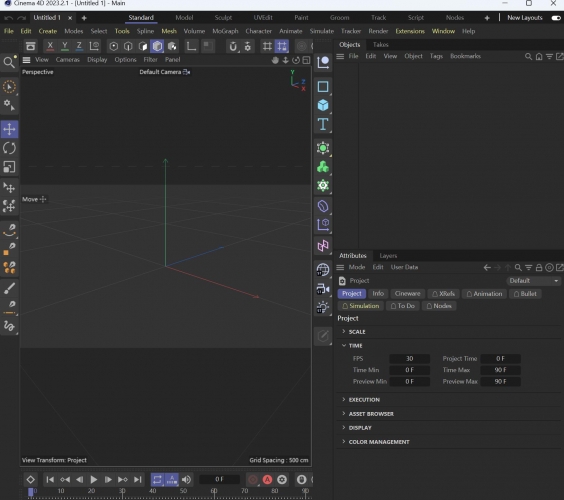This screenshot has height=500, width=564.
Task: Switch to the Layers tab
Action: coord(388,256)
